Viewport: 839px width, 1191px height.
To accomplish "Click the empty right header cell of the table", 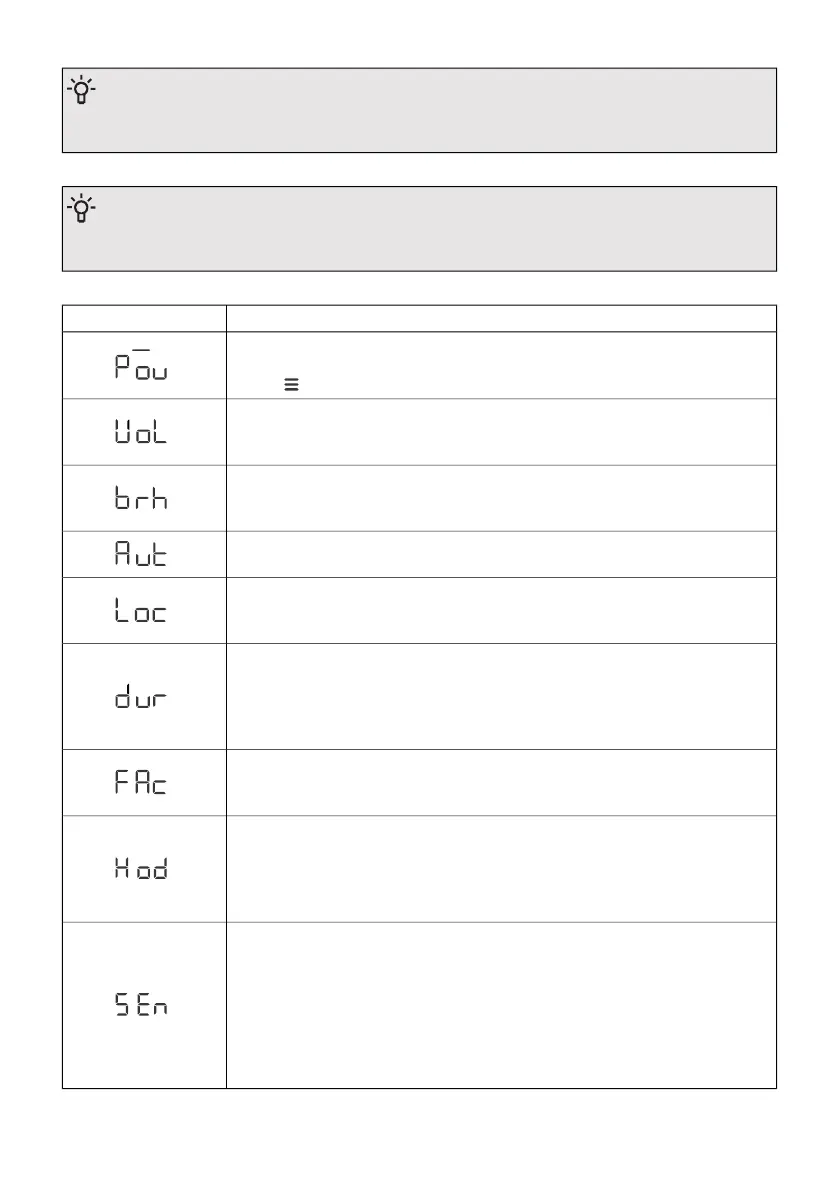I will [500, 318].
